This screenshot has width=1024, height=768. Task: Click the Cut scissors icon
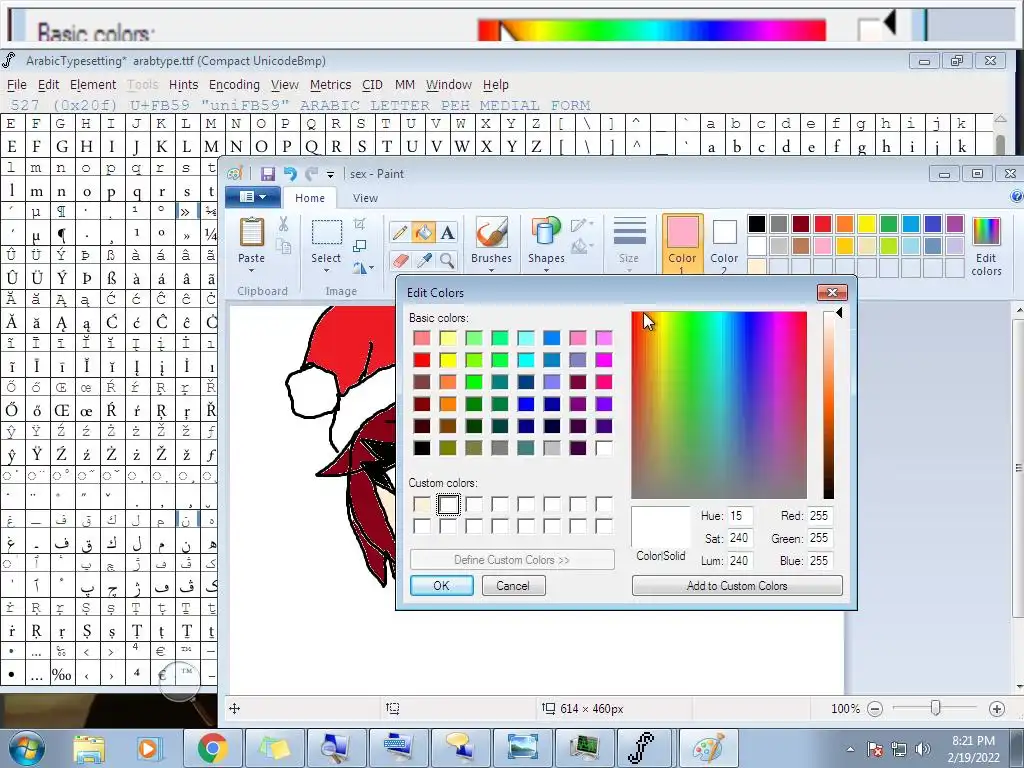coord(283,224)
